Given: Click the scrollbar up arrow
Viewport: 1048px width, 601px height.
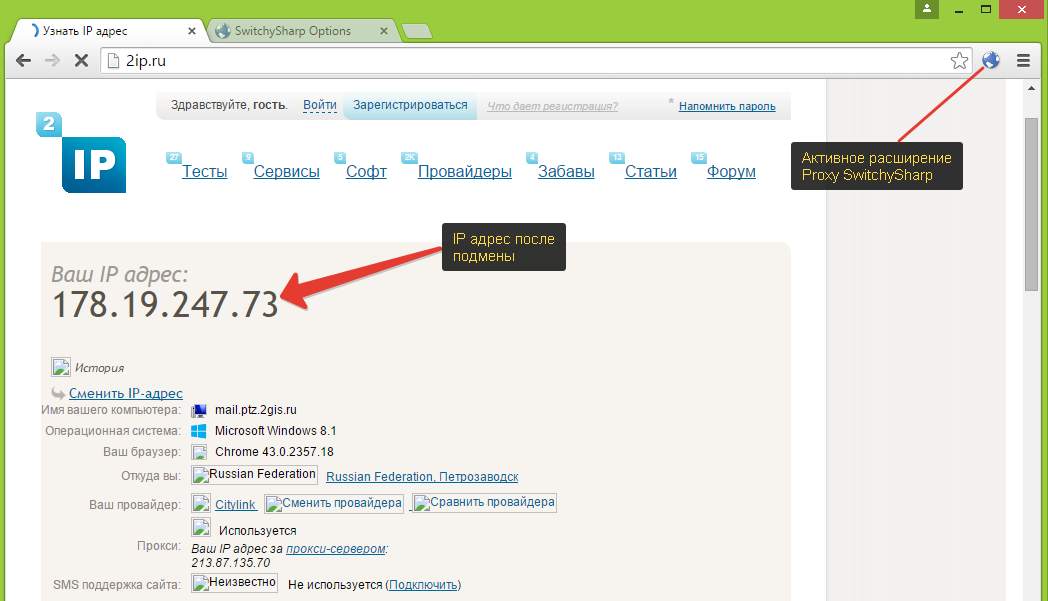Looking at the screenshot, I should tap(1031, 88).
